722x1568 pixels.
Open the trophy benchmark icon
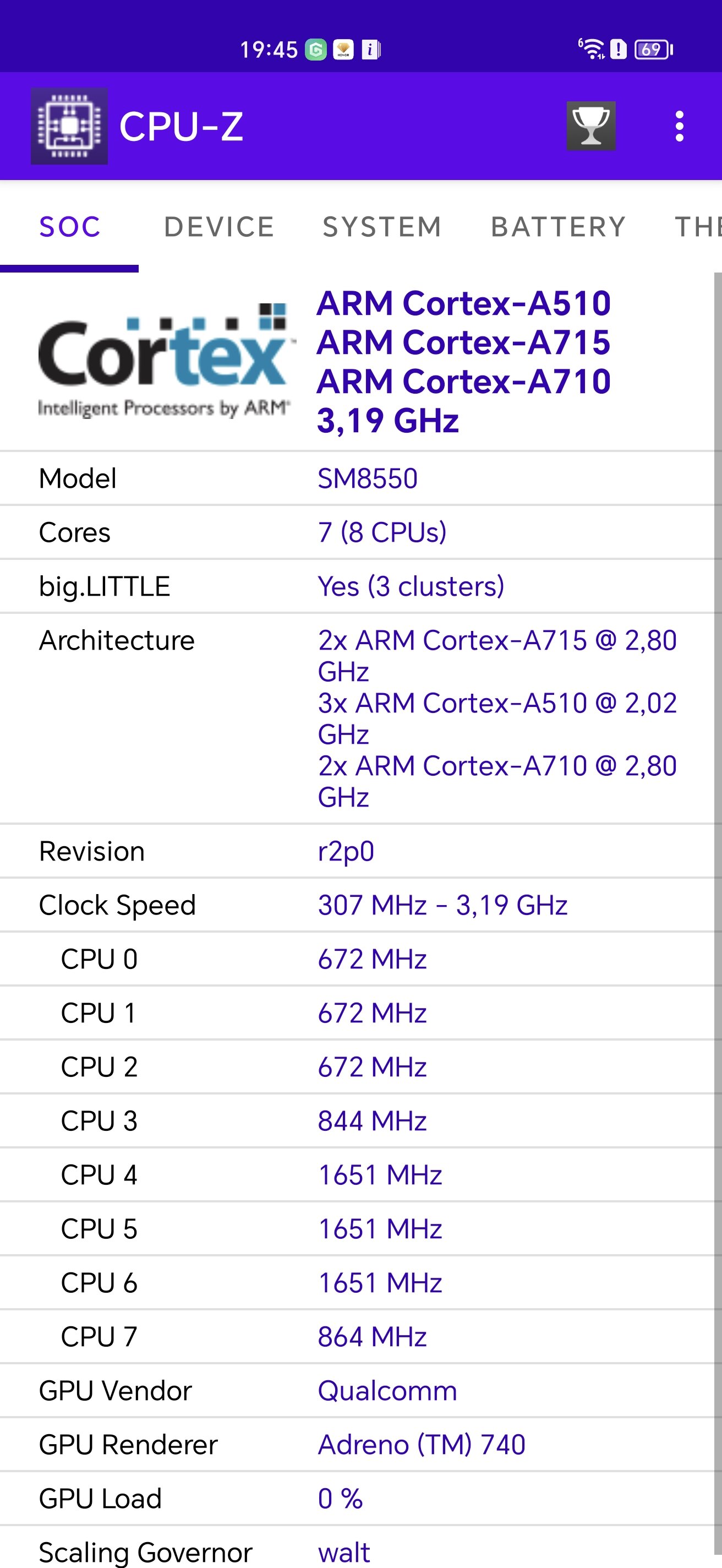click(x=590, y=126)
